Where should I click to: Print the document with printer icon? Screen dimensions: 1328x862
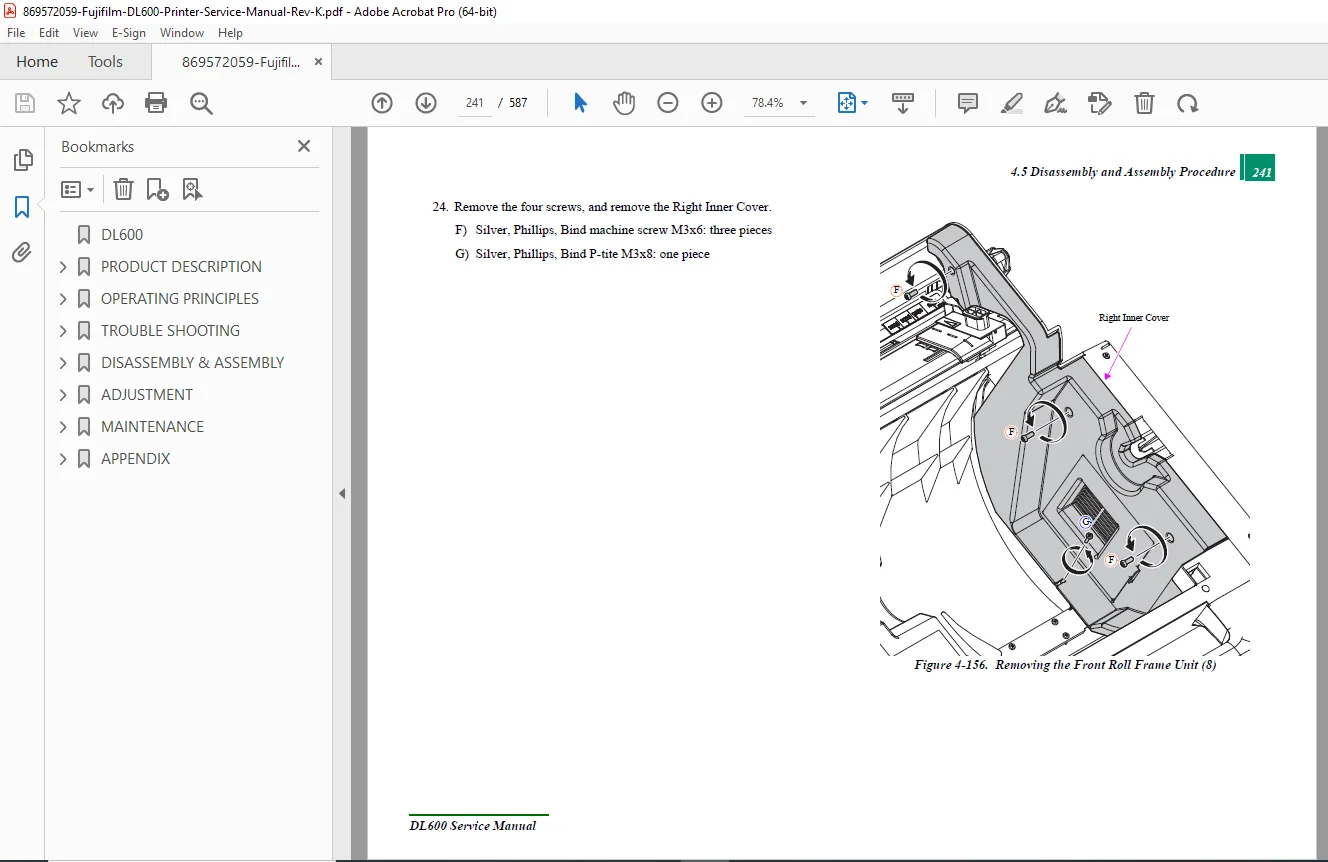click(x=156, y=103)
